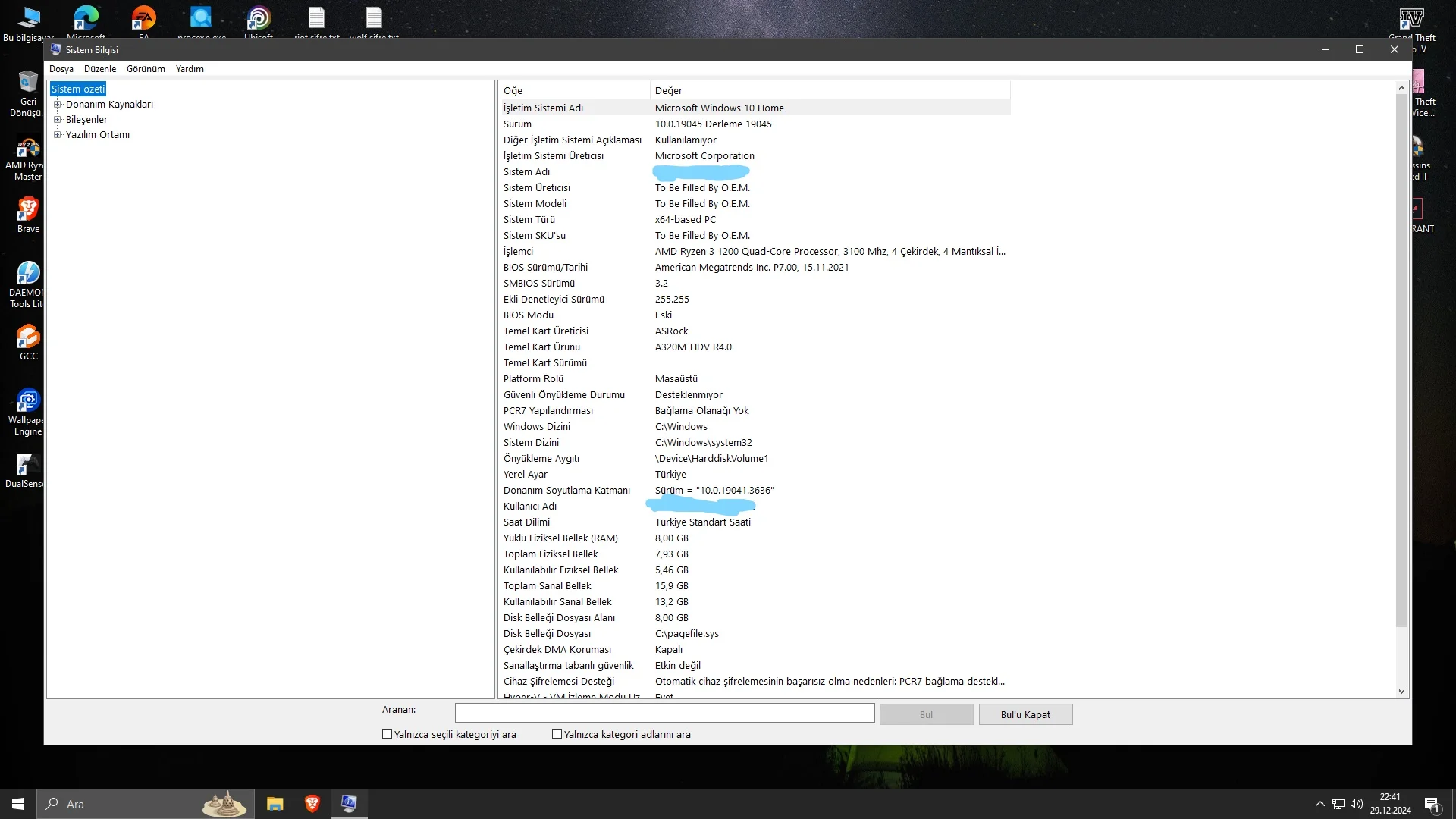Select the BIOS Sürümü/Tarihi row

[x=755, y=267]
